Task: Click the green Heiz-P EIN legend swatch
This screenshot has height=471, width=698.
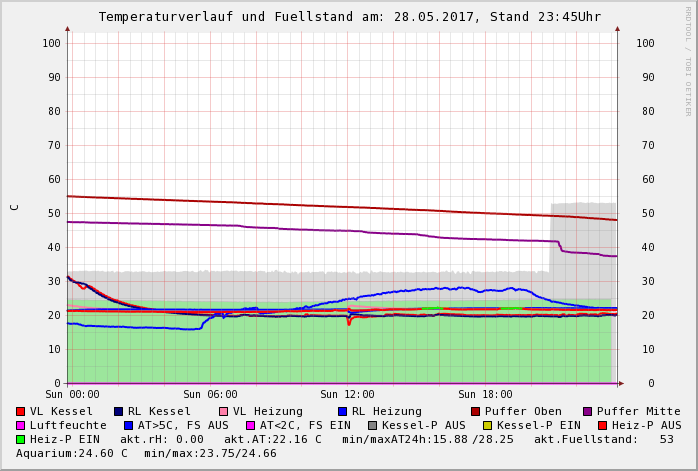Action: (21, 440)
